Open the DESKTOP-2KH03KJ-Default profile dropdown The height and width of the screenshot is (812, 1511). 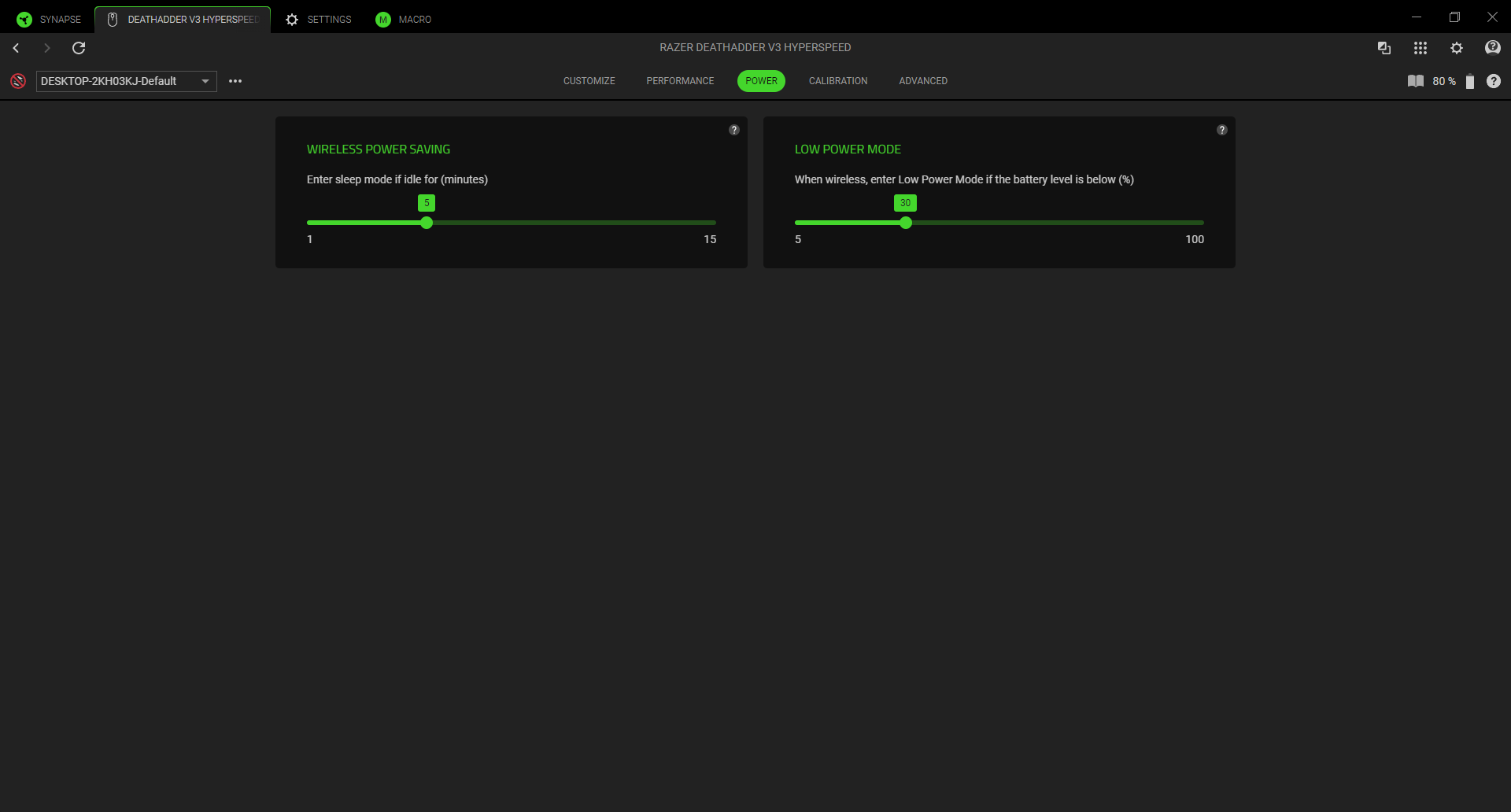(127, 81)
